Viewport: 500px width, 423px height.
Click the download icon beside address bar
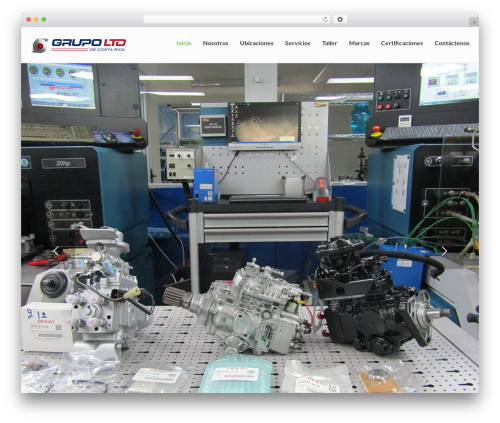340,19
